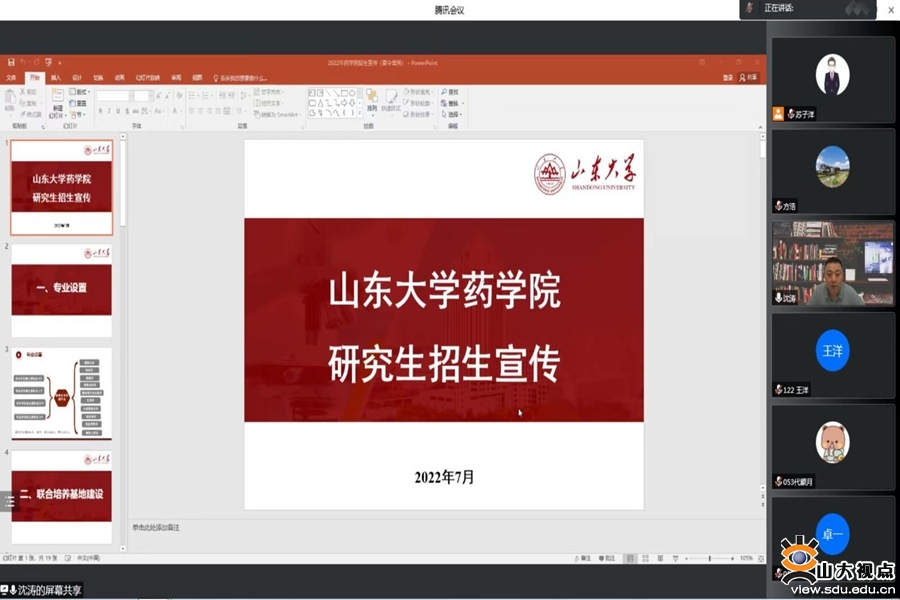This screenshot has width=900, height=600.
Task: Toggle Italic formatting in font group
Action: (x=108, y=112)
